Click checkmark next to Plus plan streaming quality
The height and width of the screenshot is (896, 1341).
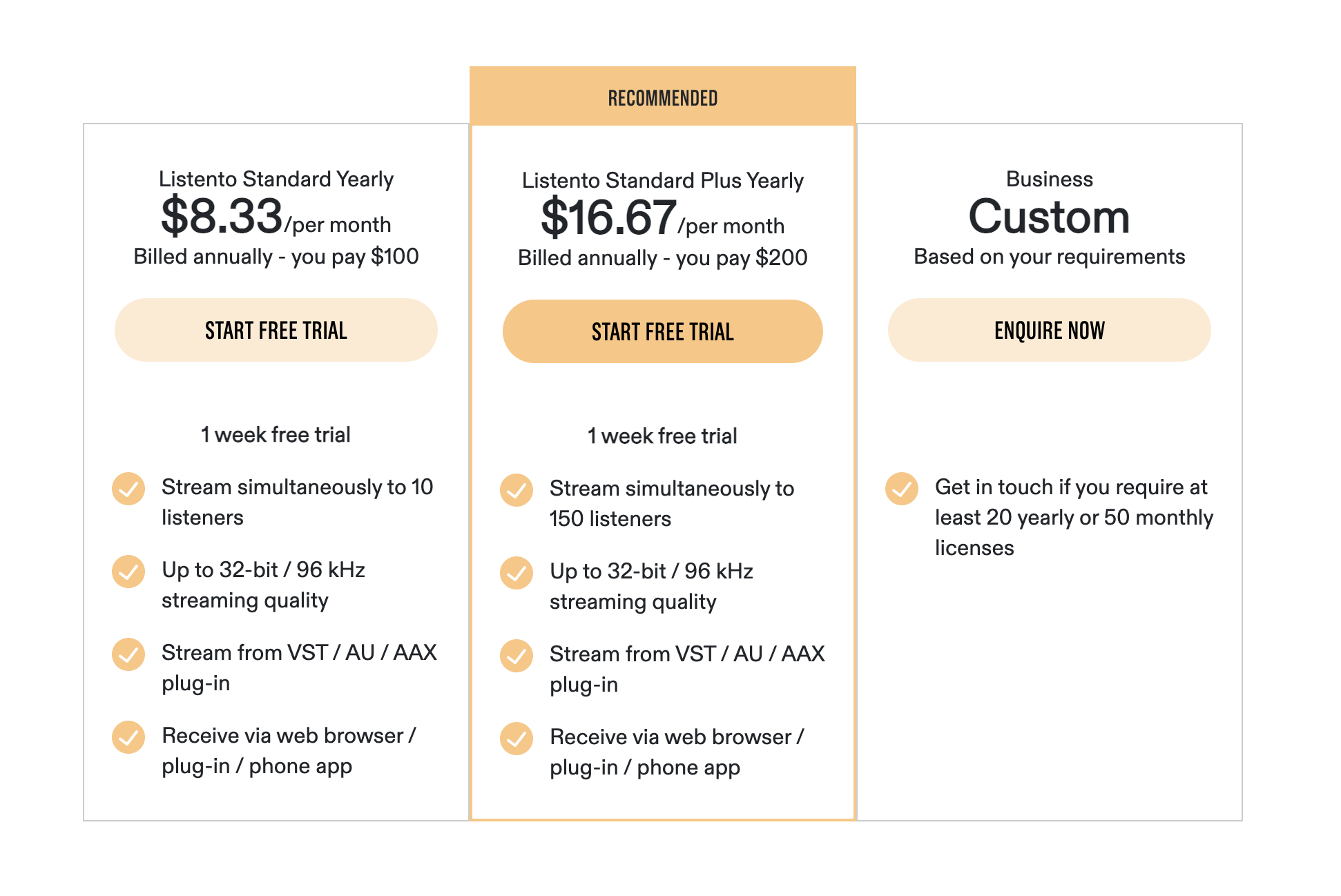tap(517, 573)
